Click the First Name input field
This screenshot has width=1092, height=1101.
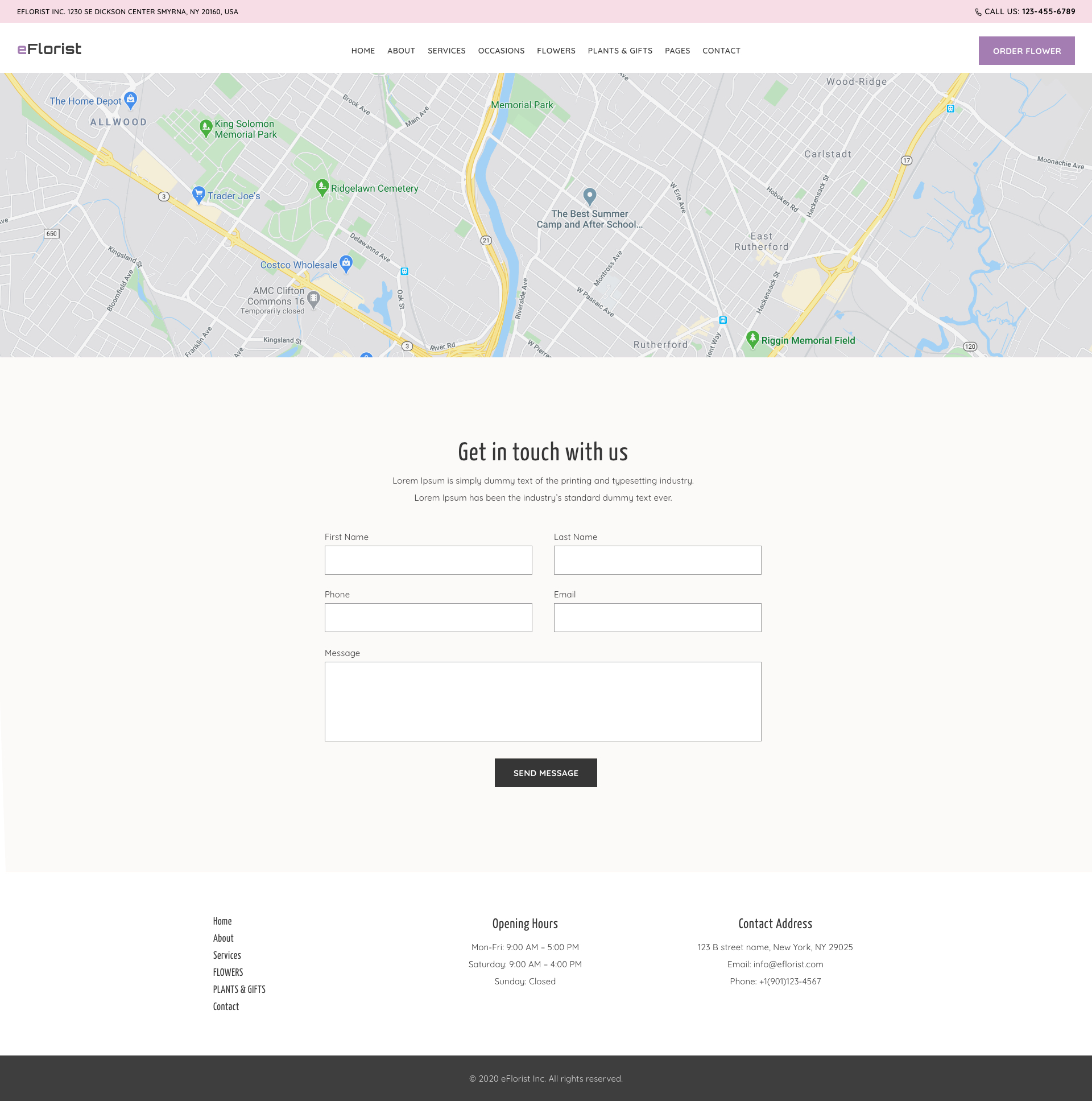(428, 560)
